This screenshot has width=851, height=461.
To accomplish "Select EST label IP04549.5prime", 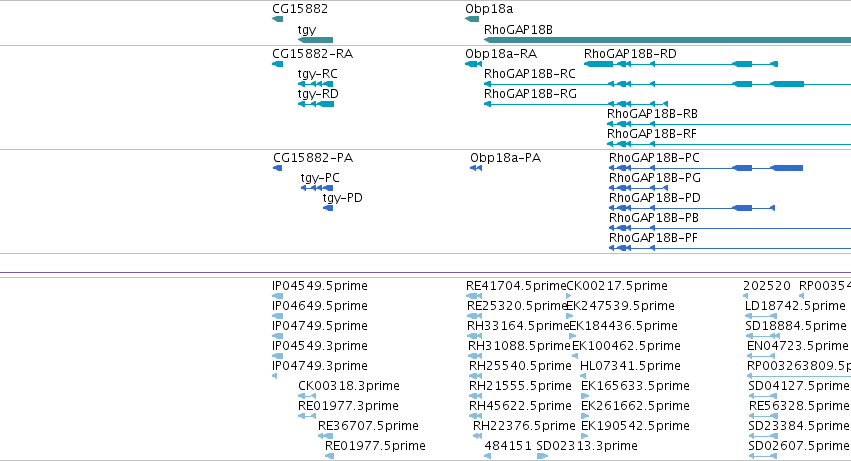I will click(x=320, y=286).
